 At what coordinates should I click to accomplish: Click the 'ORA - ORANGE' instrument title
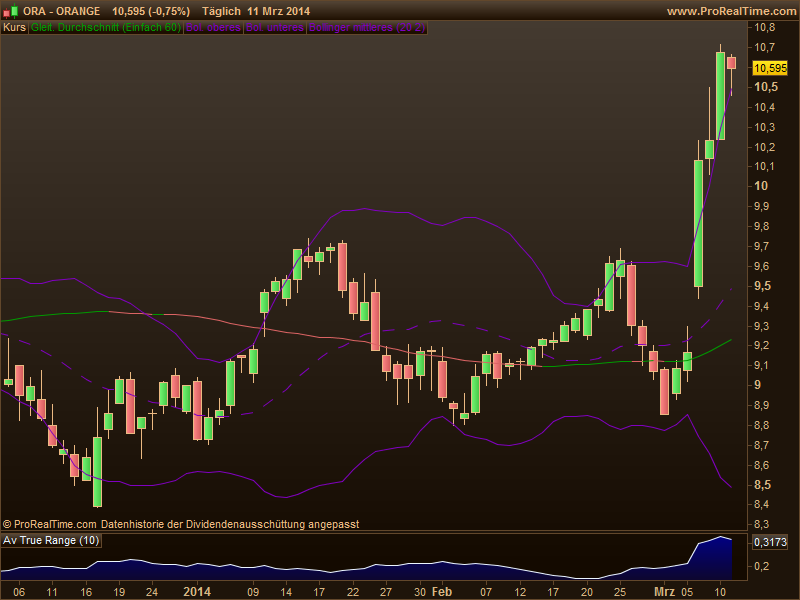(x=61, y=11)
